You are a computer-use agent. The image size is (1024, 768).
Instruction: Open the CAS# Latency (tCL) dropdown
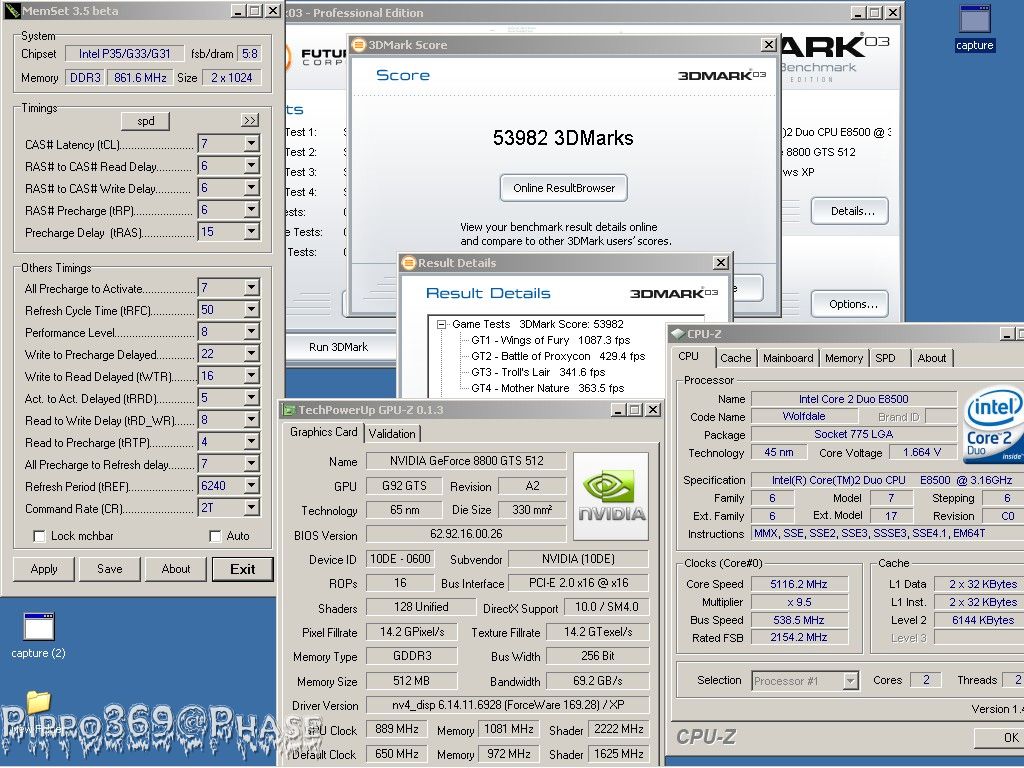click(x=251, y=144)
